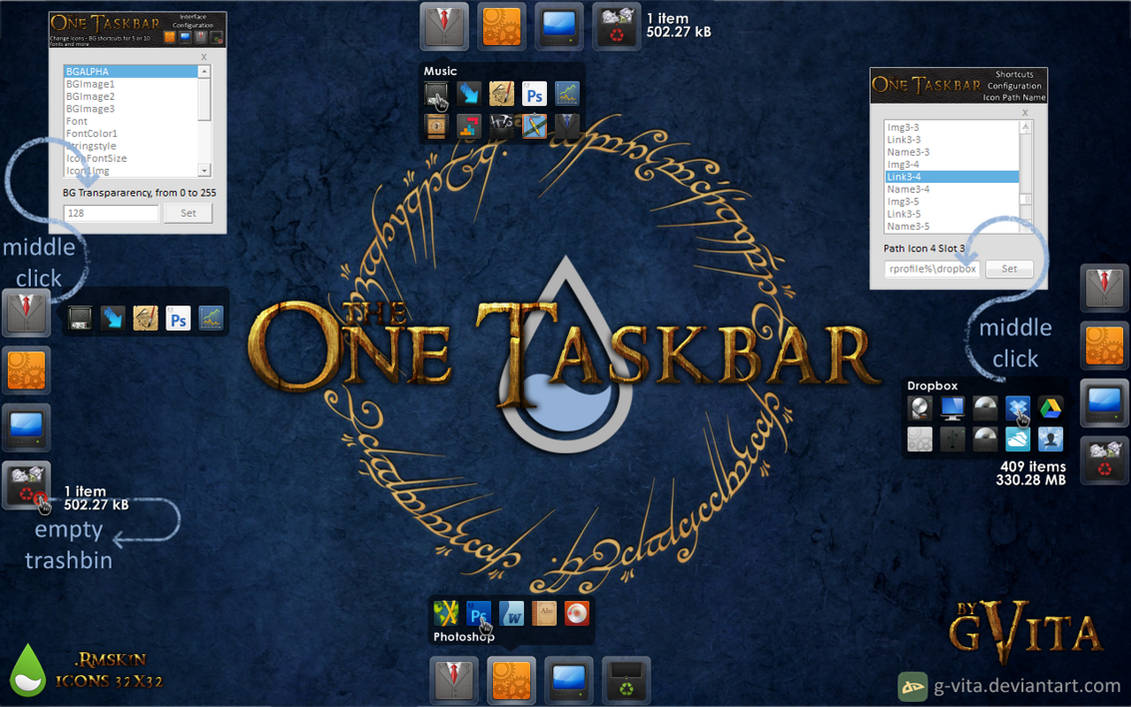Open the sketchbook brush app in Music group
1131x707 pixels.
click(501, 93)
